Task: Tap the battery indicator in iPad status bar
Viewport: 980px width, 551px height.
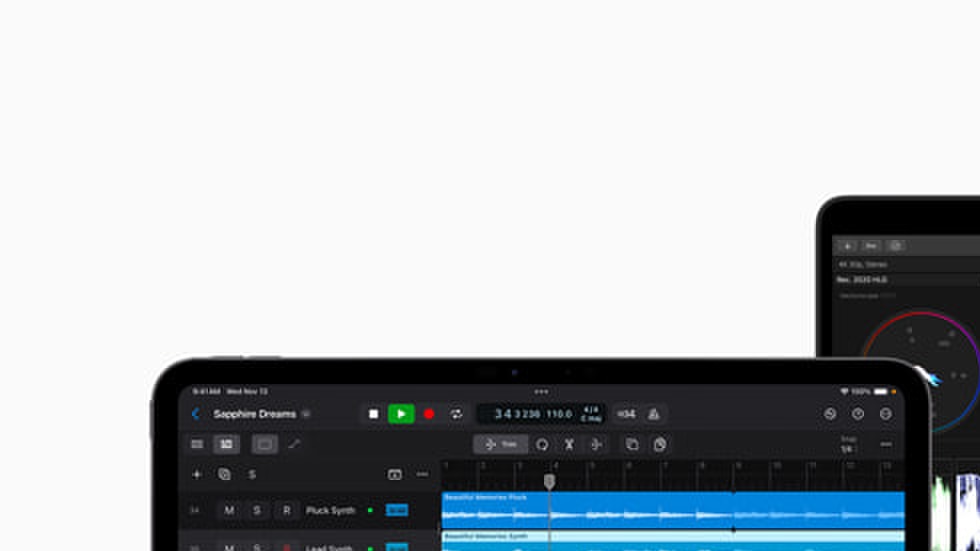Action: 881,392
